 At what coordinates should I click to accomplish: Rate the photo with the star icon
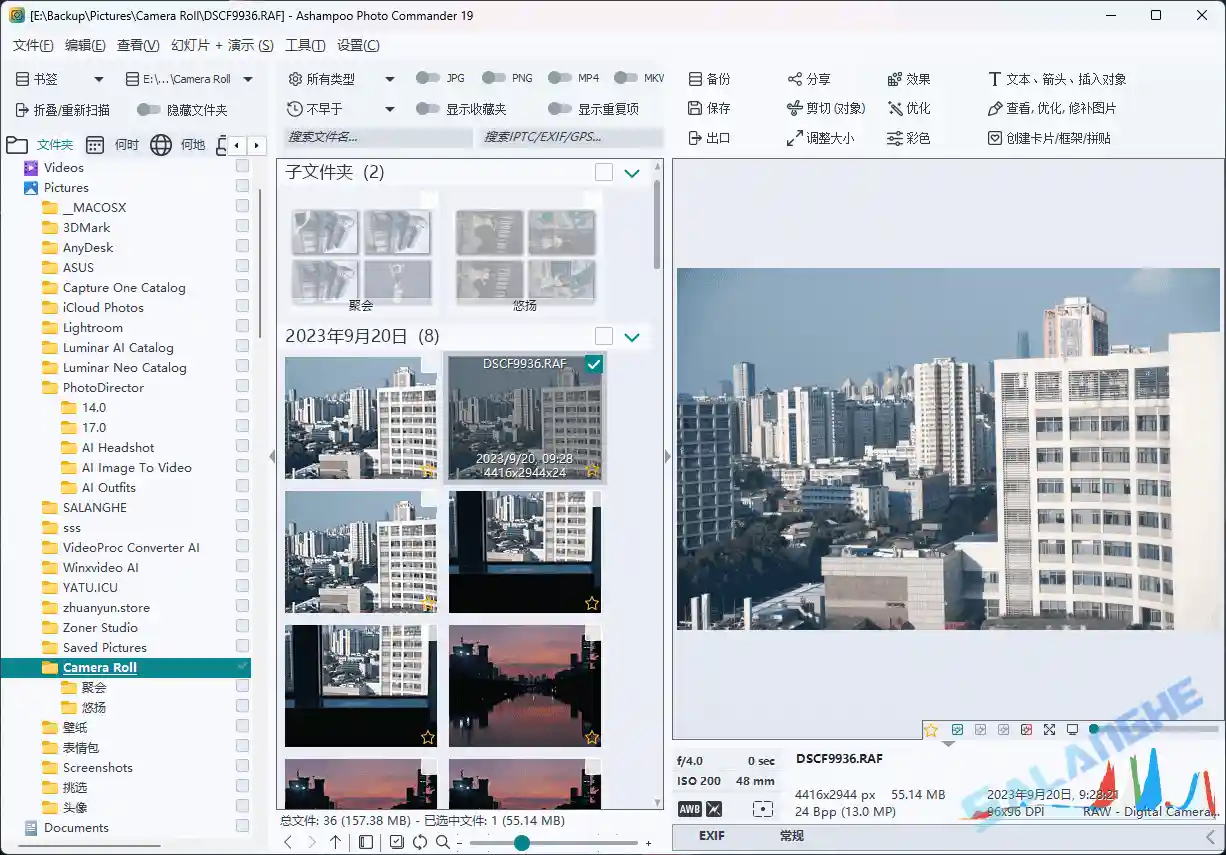point(931,730)
